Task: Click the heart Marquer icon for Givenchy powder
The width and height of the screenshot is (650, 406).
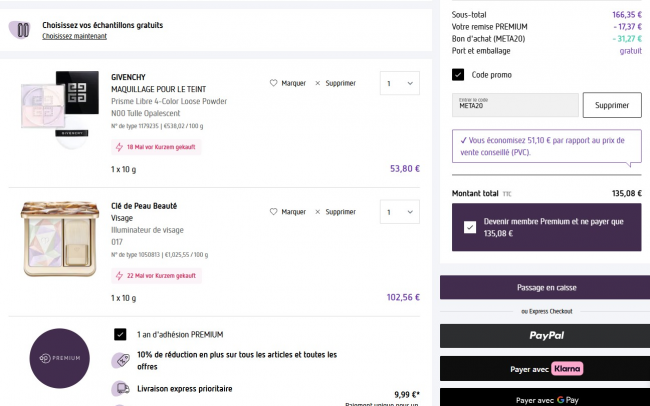Action: point(274,84)
